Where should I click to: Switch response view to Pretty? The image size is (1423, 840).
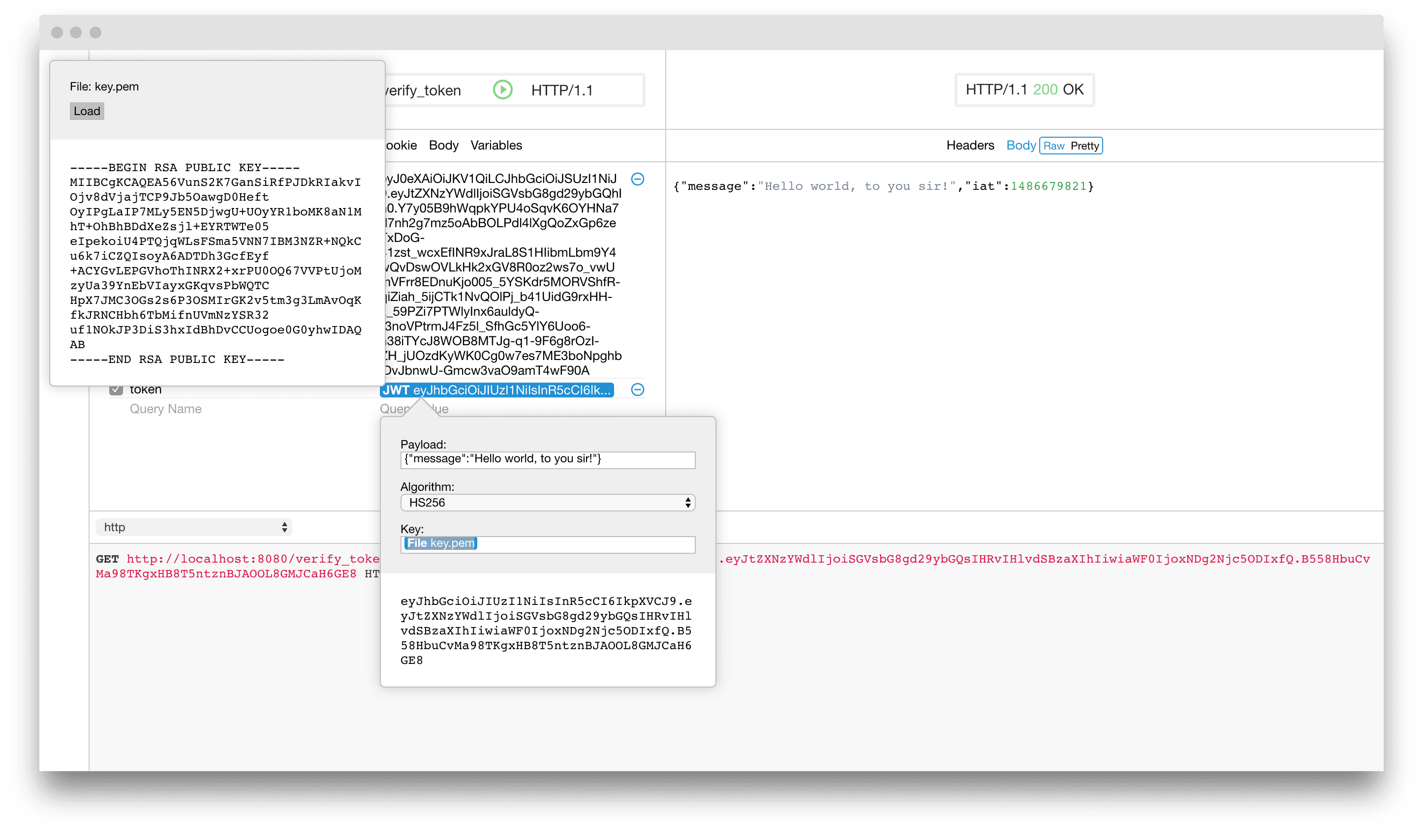pos(1084,146)
